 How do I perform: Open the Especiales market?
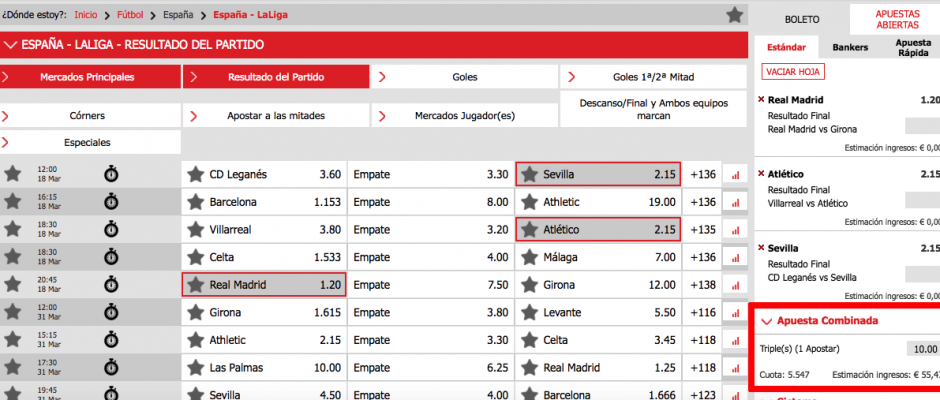[91, 143]
